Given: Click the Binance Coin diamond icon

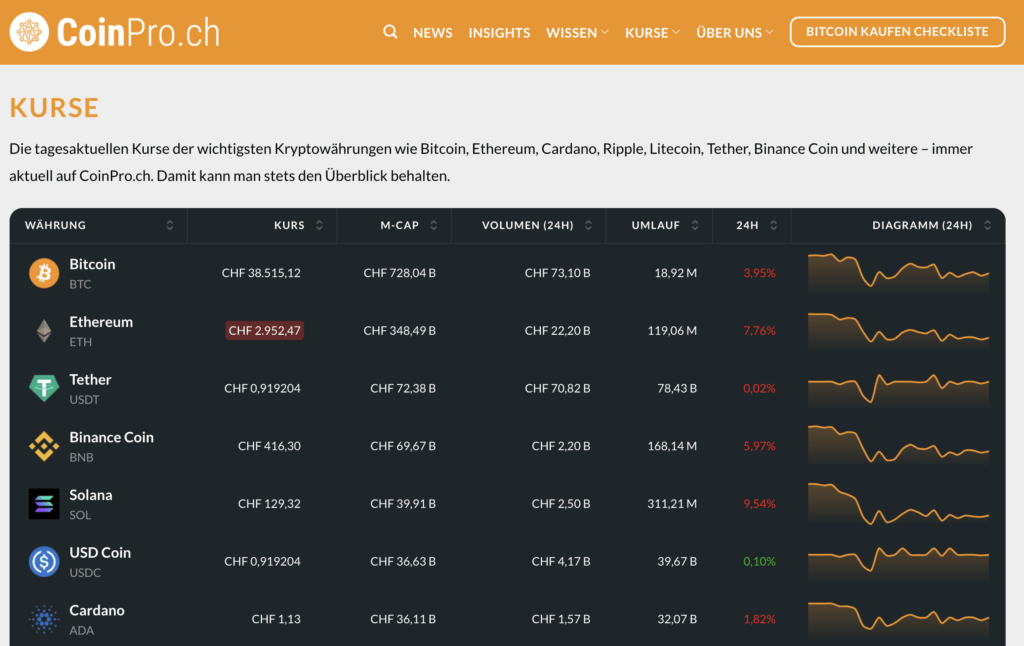Looking at the screenshot, I should pos(43,446).
